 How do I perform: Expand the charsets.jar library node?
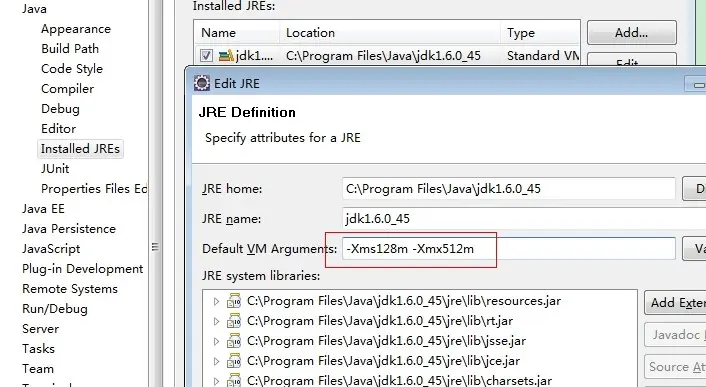pos(216,381)
